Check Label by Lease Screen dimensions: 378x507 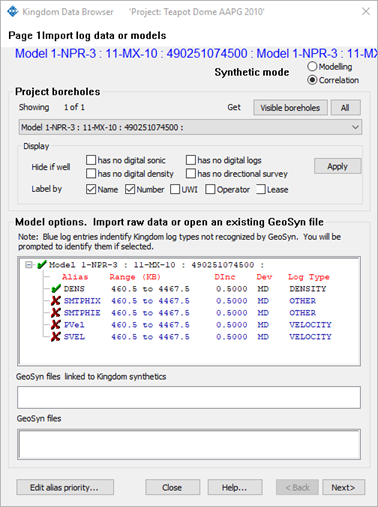coord(261,189)
